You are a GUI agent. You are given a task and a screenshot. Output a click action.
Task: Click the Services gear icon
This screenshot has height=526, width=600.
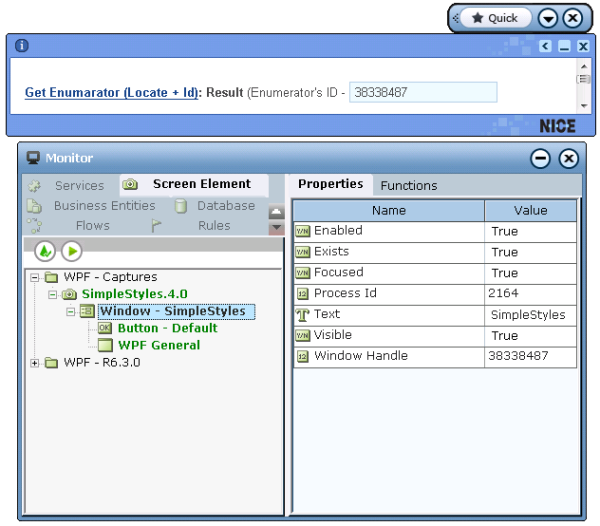(34, 186)
